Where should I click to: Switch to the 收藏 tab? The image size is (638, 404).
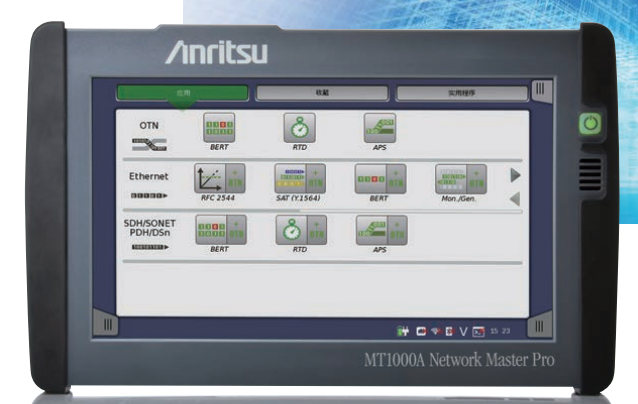320,92
